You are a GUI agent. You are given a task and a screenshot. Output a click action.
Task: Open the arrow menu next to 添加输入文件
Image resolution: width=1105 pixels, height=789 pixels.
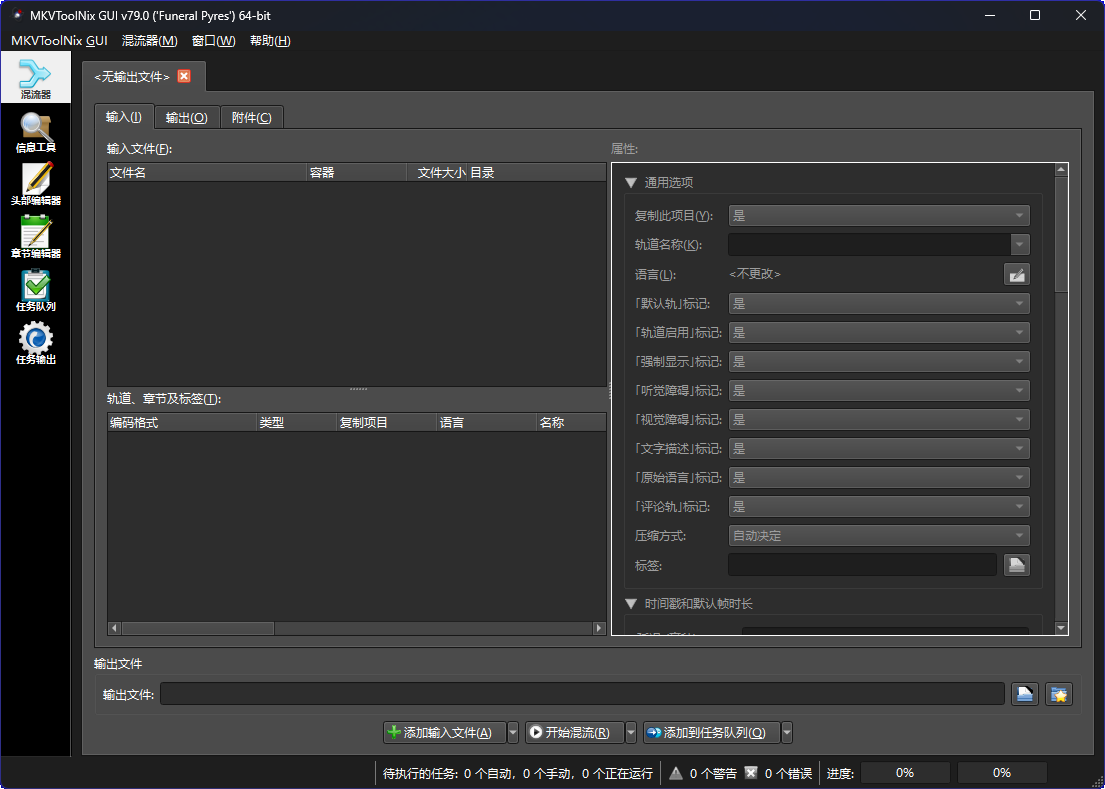click(x=513, y=733)
